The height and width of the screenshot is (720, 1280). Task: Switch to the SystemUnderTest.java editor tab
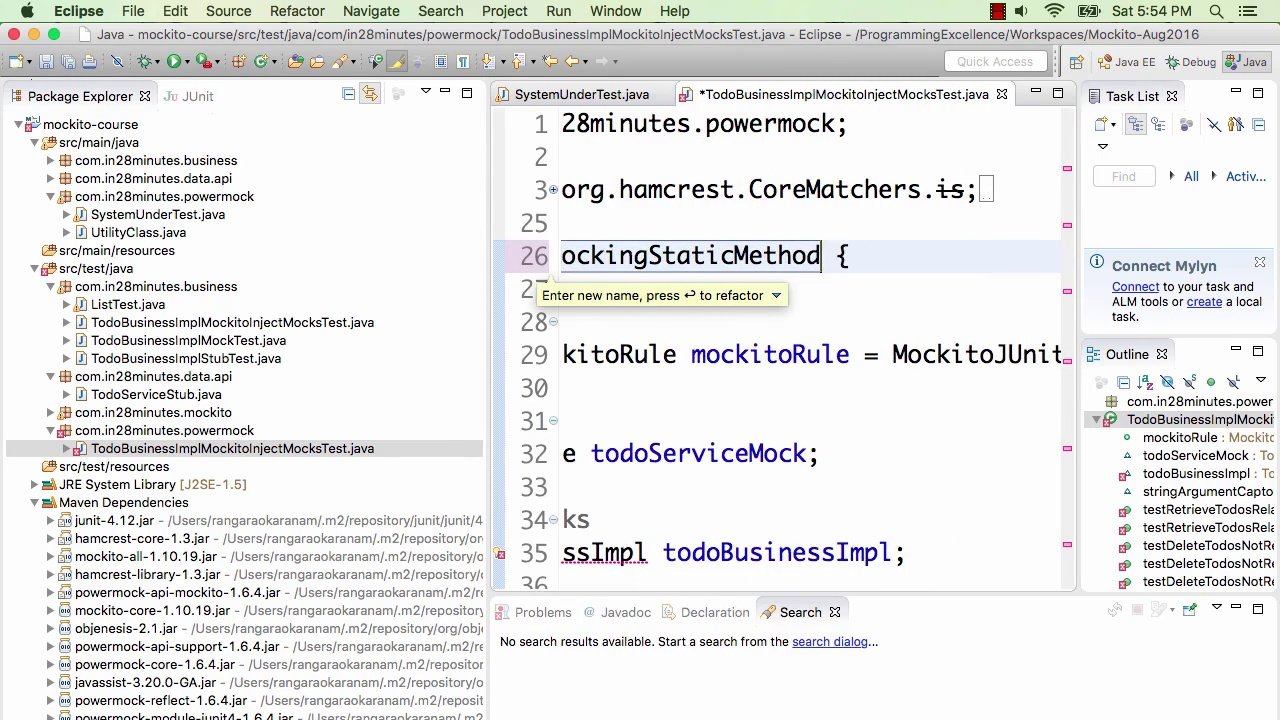[x=581, y=95]
